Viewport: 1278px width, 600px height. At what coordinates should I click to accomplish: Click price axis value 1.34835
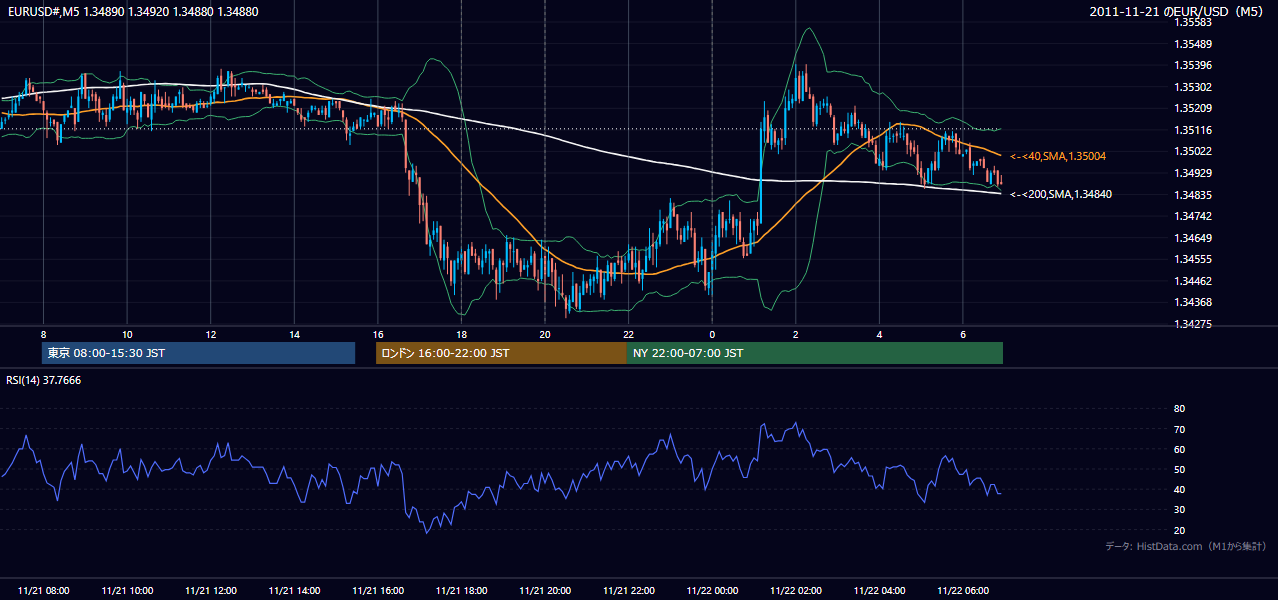[1193, 195]
